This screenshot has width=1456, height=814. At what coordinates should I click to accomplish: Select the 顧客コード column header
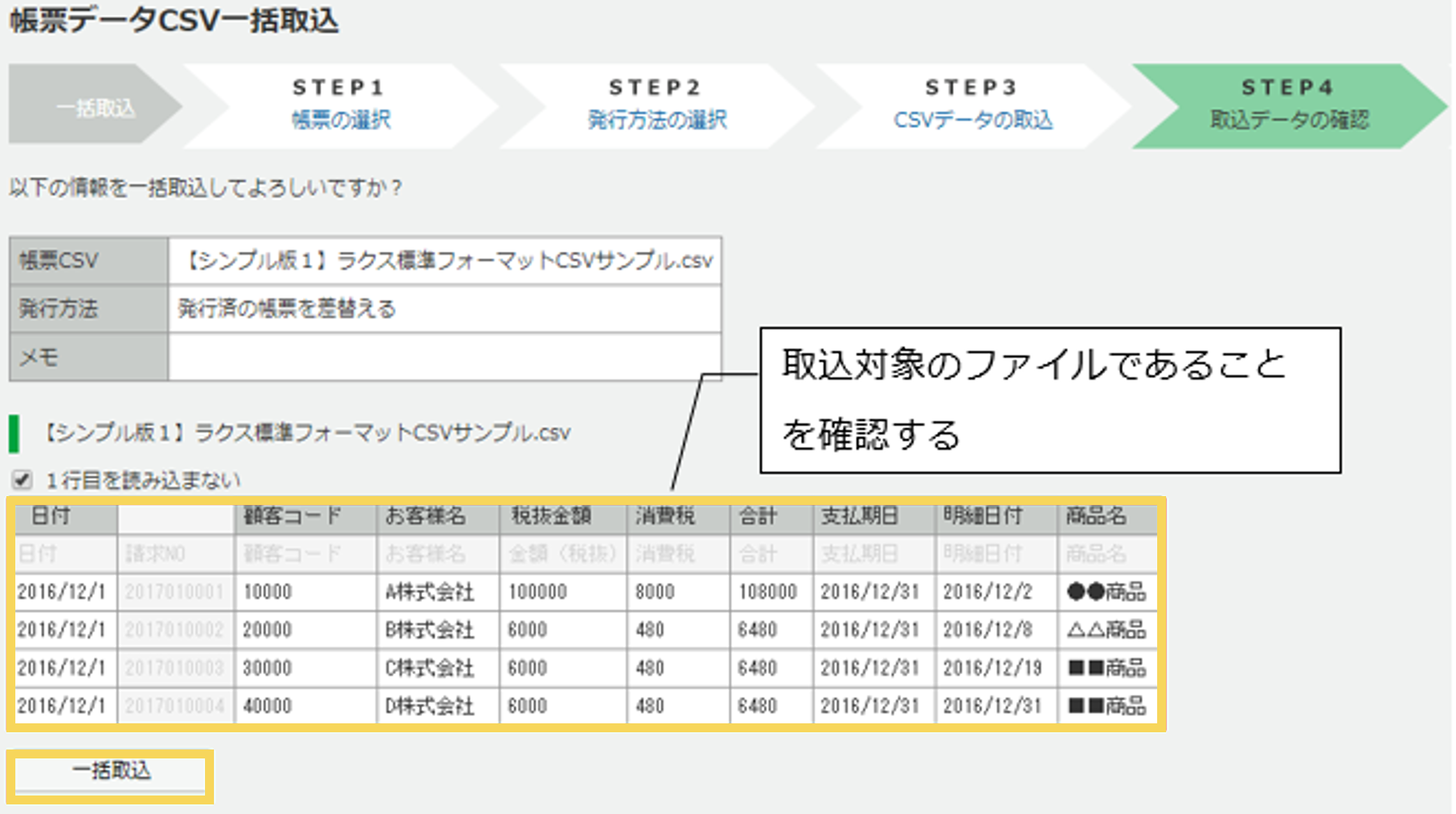[291, 516]
